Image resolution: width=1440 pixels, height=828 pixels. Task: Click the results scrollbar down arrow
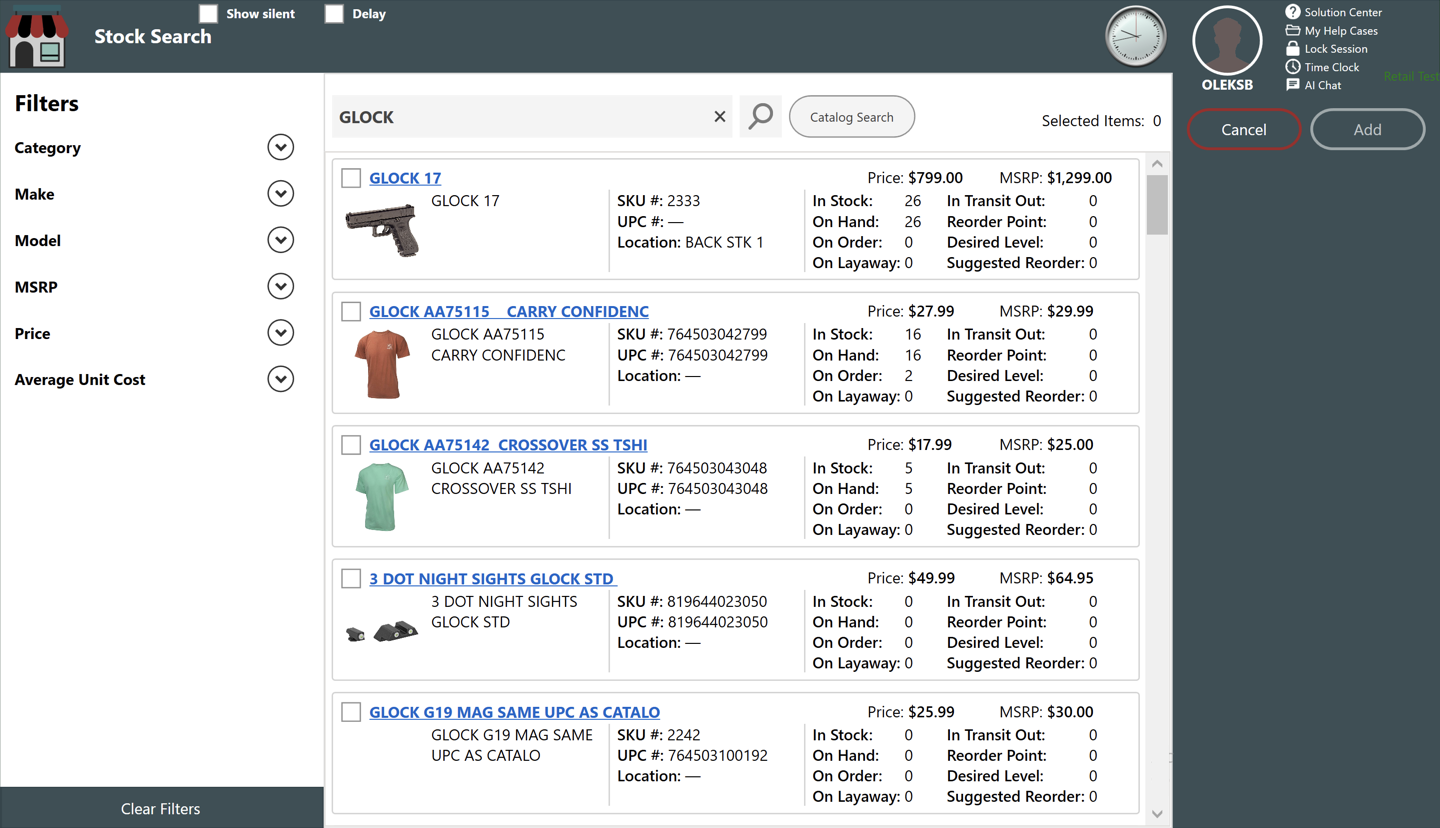[1157, 814]
